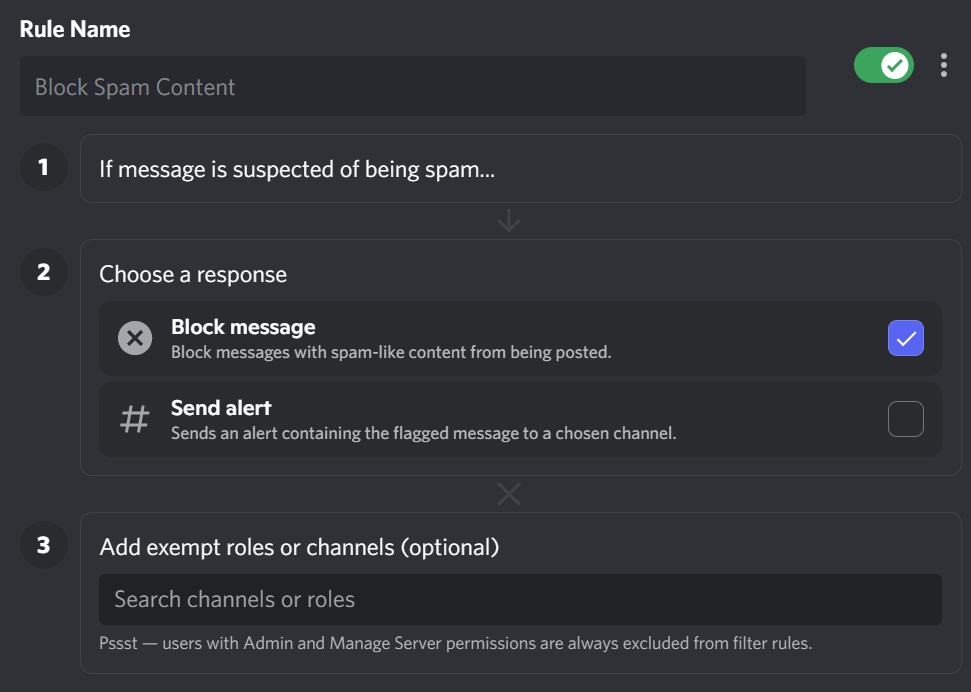Click the step 3 number badge

[x=43, y=546]
